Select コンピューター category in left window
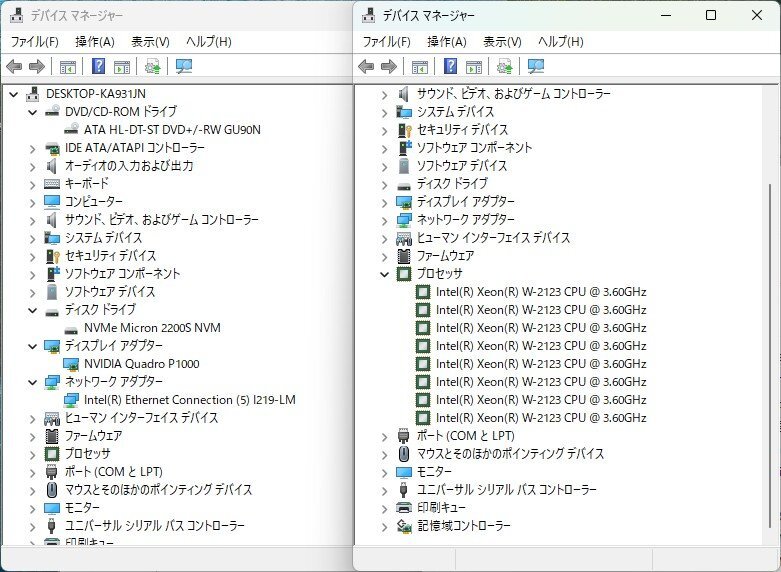 [94, 202]
